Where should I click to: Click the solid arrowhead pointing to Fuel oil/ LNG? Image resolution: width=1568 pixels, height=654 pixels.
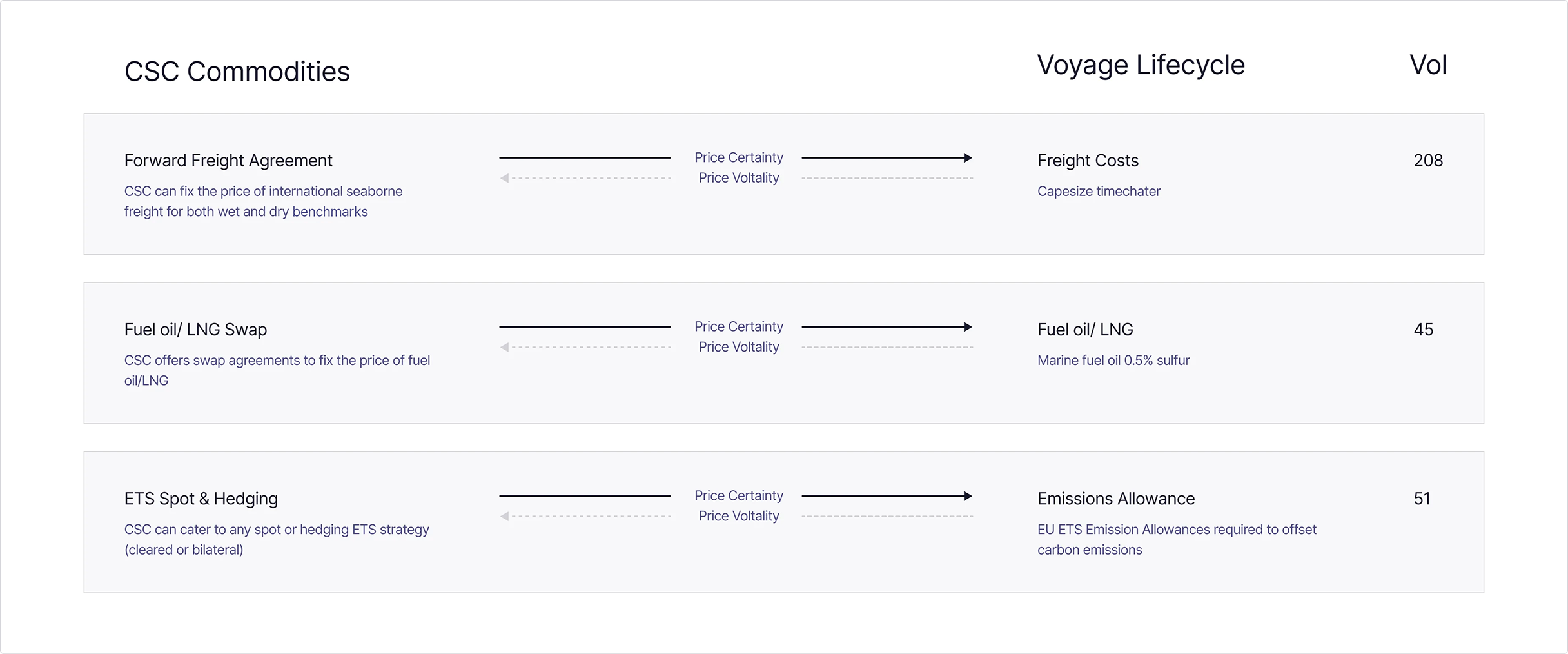click(x=967, y=327)
